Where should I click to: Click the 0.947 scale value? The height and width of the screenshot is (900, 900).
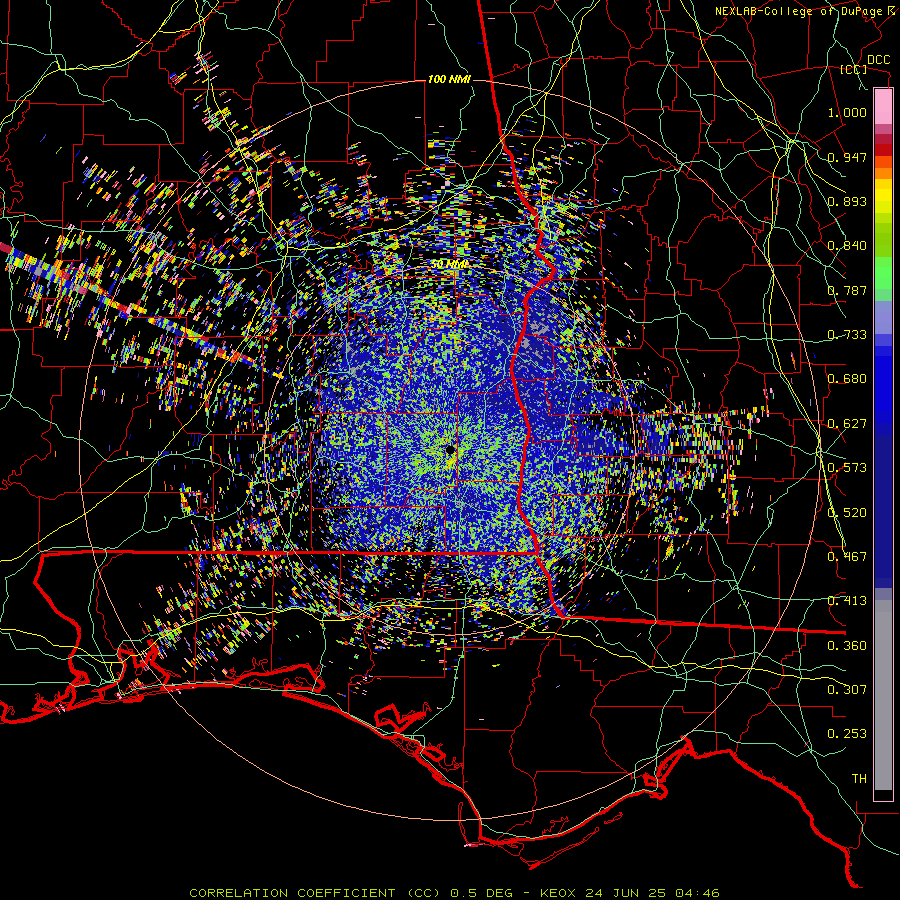[847, 157]
